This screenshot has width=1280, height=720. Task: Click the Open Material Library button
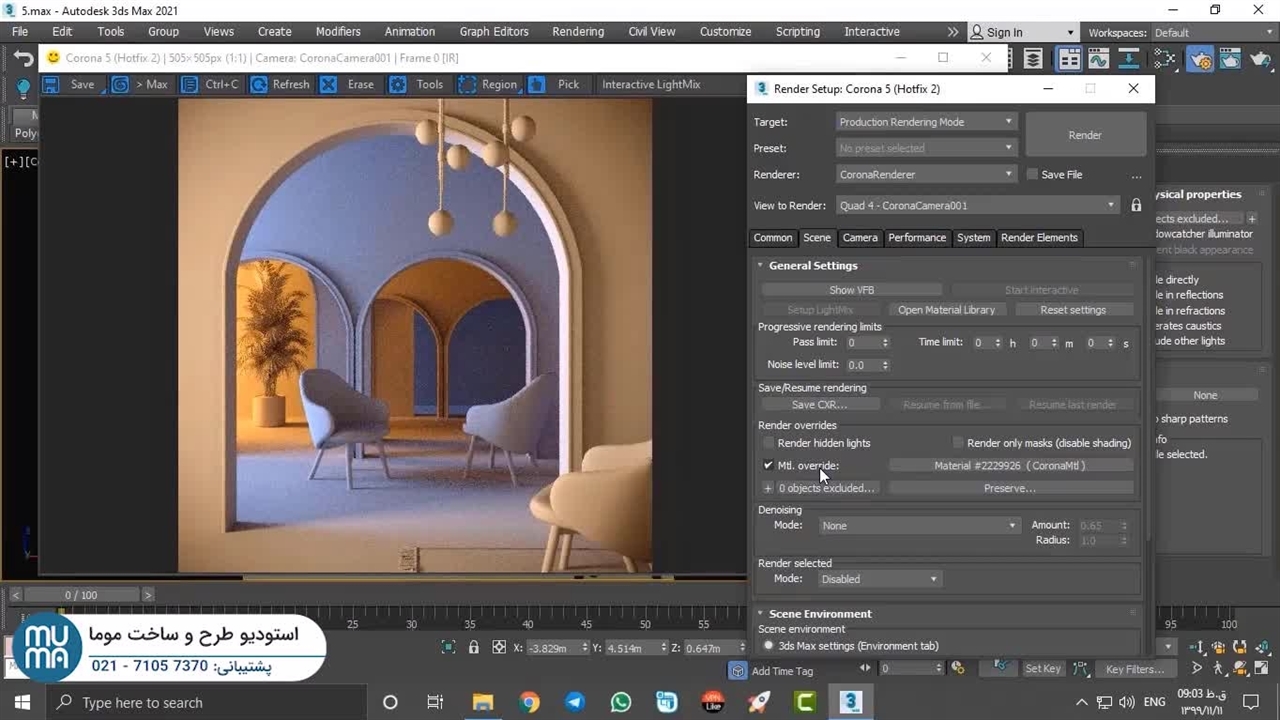[946, 310]
